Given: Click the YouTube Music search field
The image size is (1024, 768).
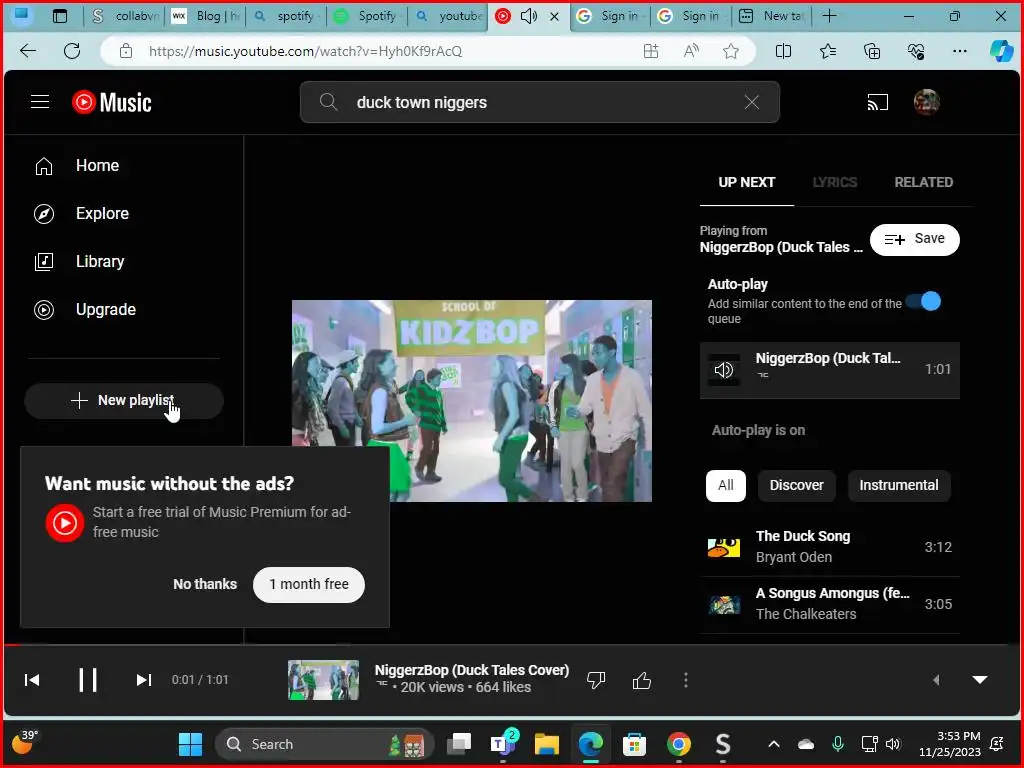Looking at the screenshot, I should click(x=539, y=102).
